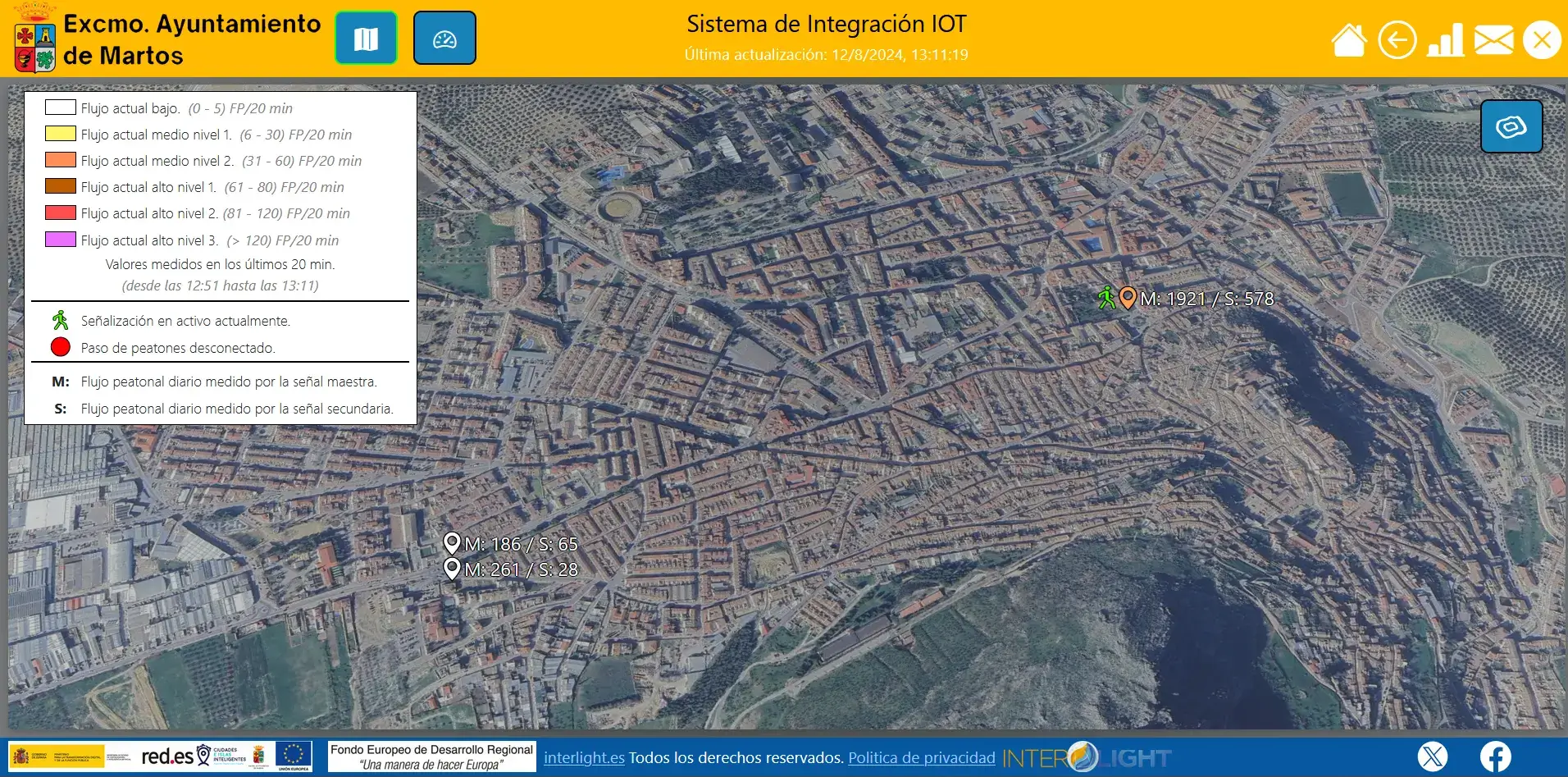The image size is (1568, 777).
Task: Click the European Union flag logo
Action: point(294,756)
